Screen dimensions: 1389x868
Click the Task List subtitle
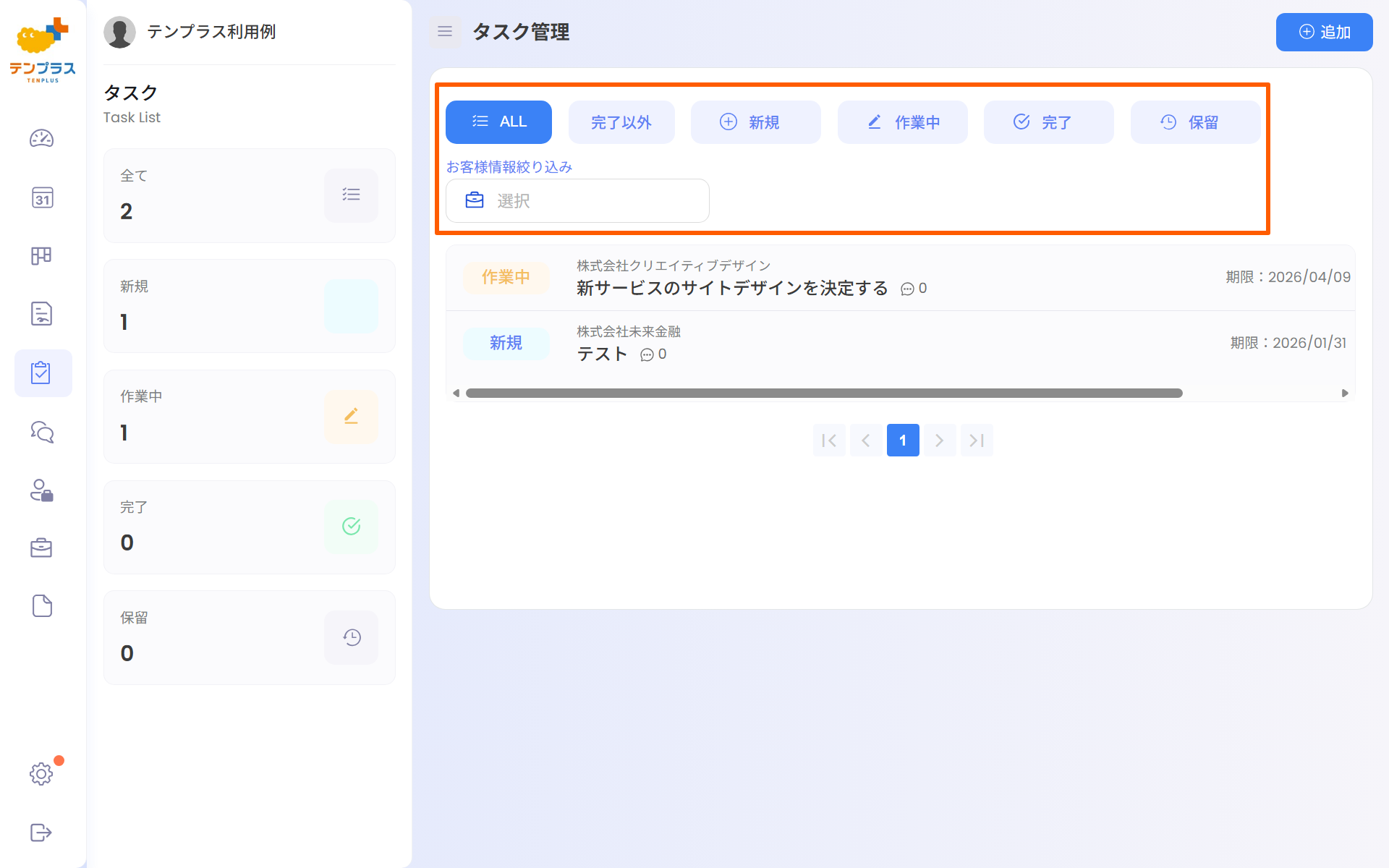(x=132, y=117)
